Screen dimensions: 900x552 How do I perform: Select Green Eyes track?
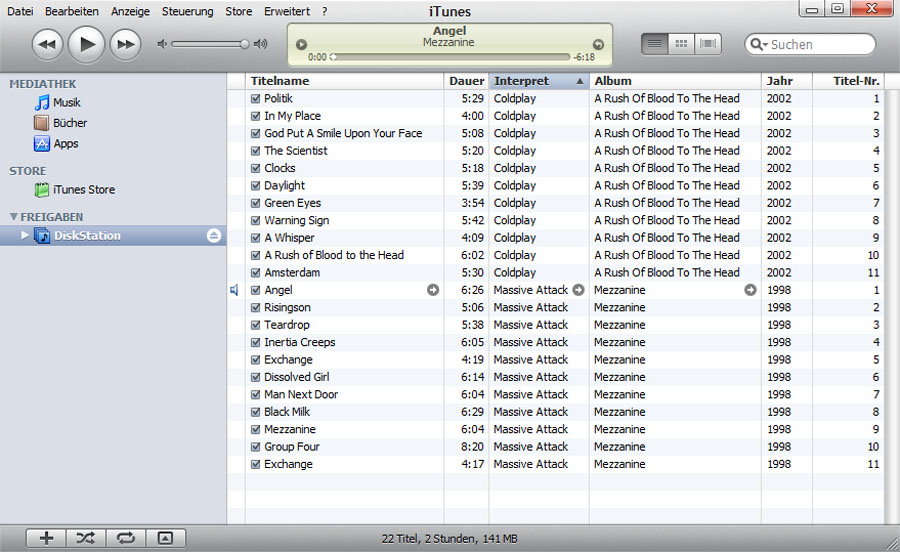click(x=555, y=203)
